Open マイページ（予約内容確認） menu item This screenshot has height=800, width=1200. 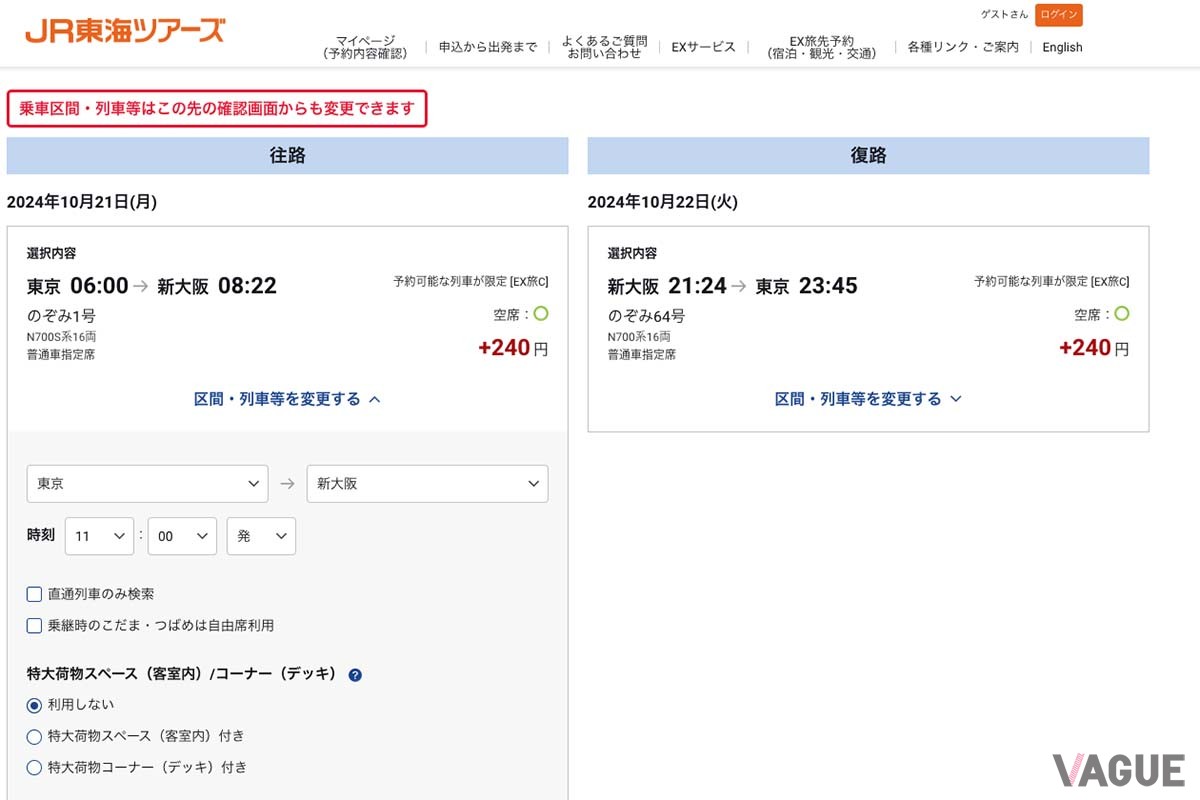[365, 47]
